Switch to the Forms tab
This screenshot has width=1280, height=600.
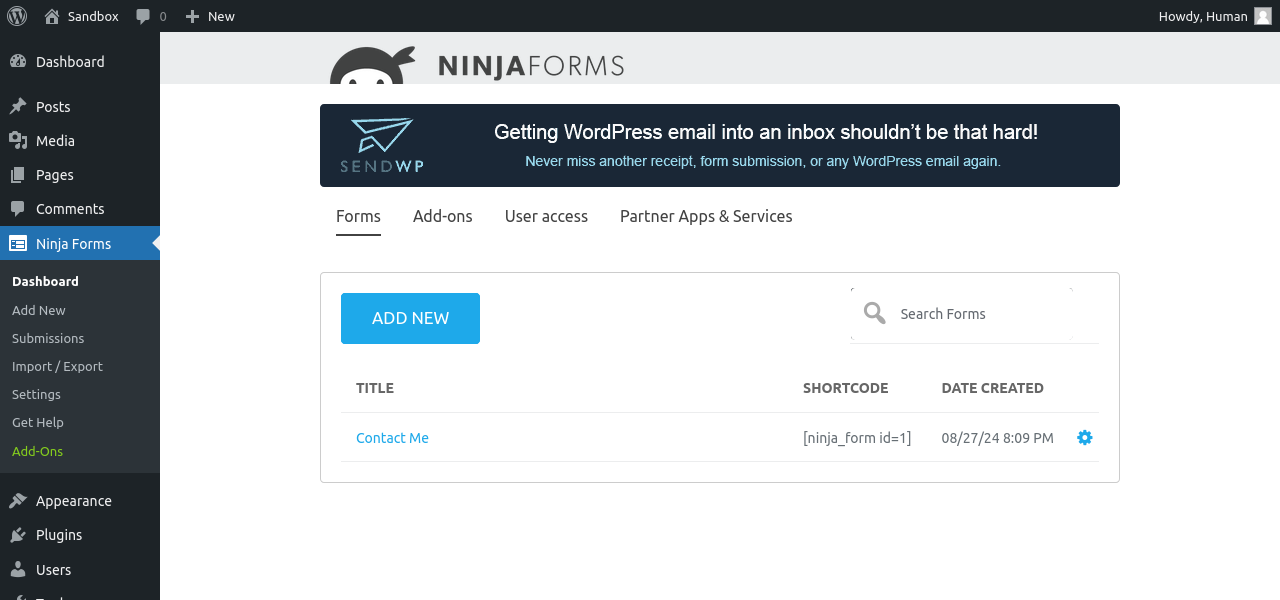click(x=358, y=216)
